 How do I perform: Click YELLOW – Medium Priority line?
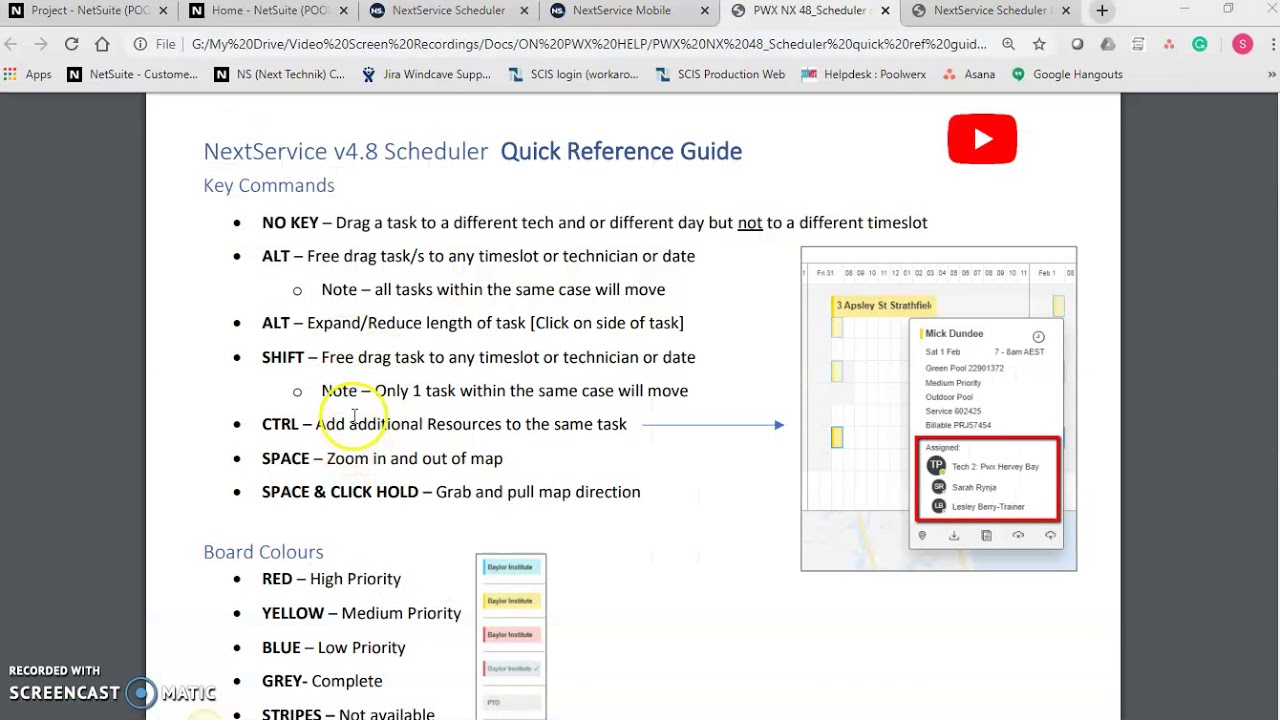tap(361, 613)
